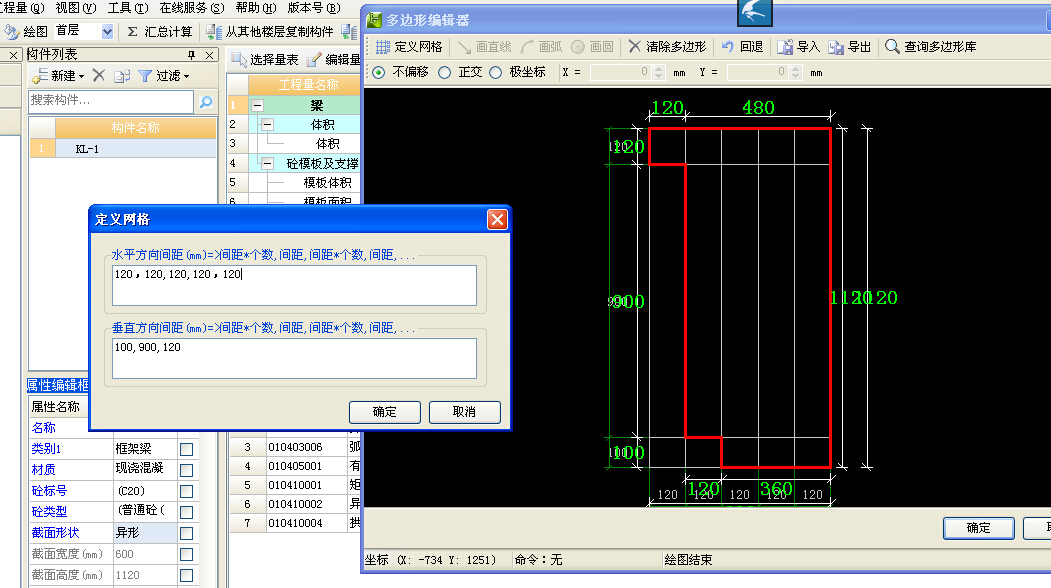Toggle checkbox in 砼类型 row
Viewport: 1051px width, 588px height.
point(186,512)
